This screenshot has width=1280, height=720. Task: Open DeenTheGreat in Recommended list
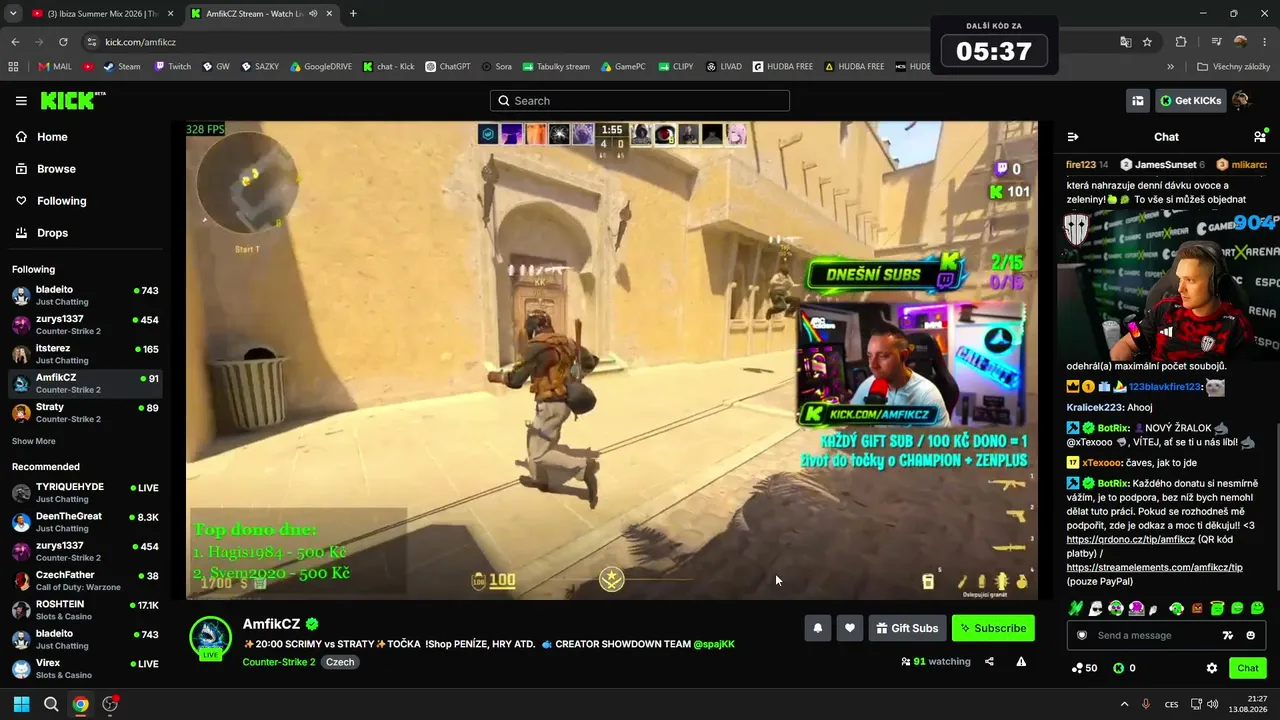point(85,522)
